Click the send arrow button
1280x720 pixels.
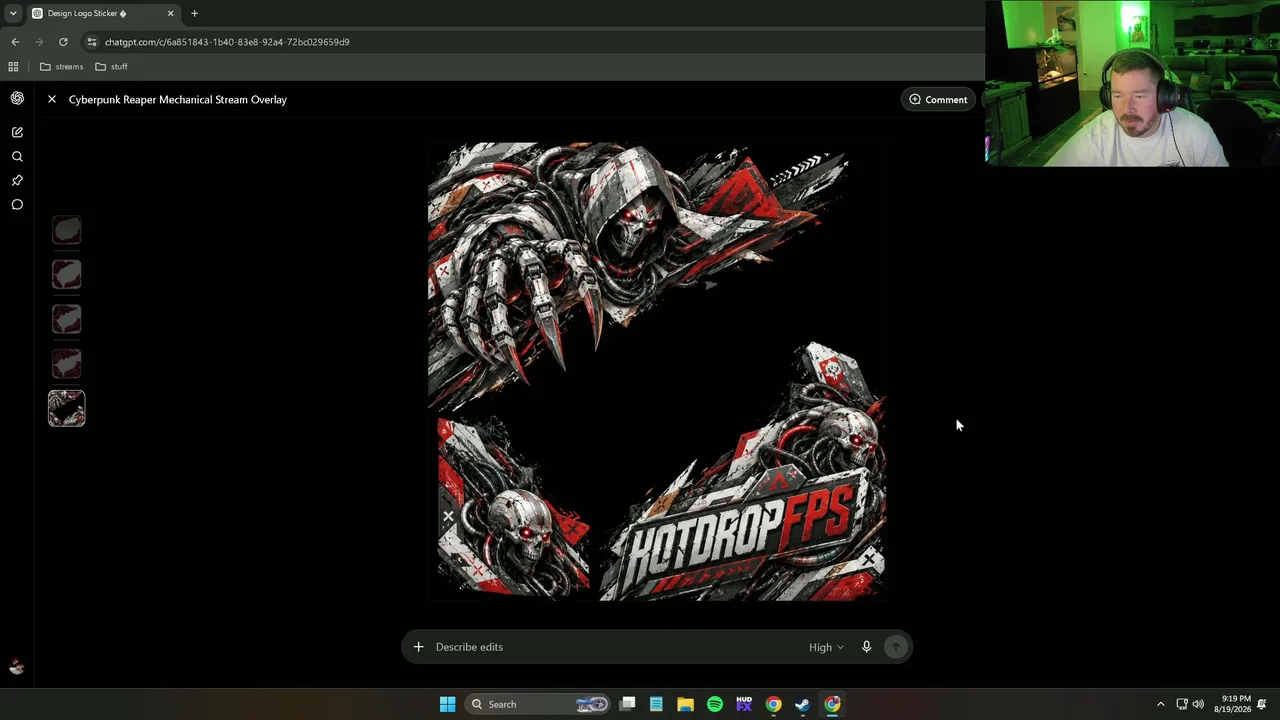click(896, 647)
